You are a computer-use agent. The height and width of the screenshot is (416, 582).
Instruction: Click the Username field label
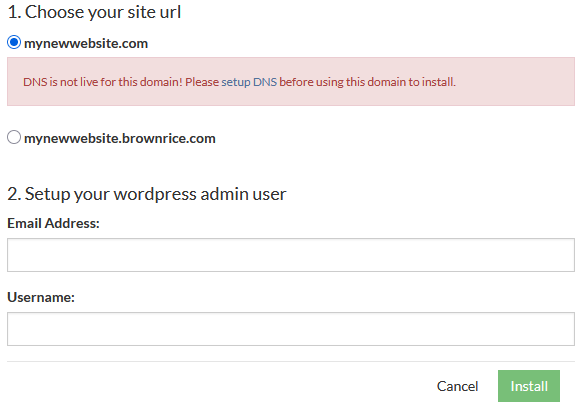pyautogui.click(x=41, y=297)
